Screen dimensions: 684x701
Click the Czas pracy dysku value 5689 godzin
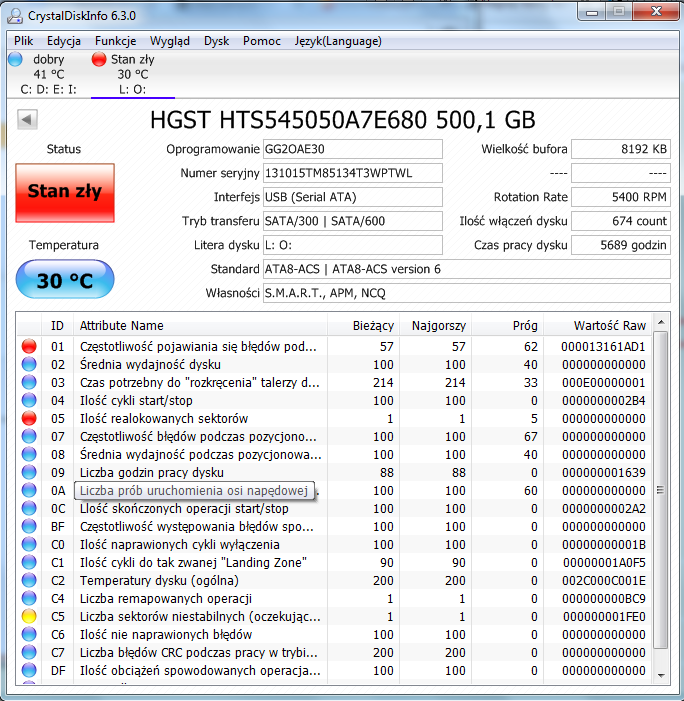point(621,245)
